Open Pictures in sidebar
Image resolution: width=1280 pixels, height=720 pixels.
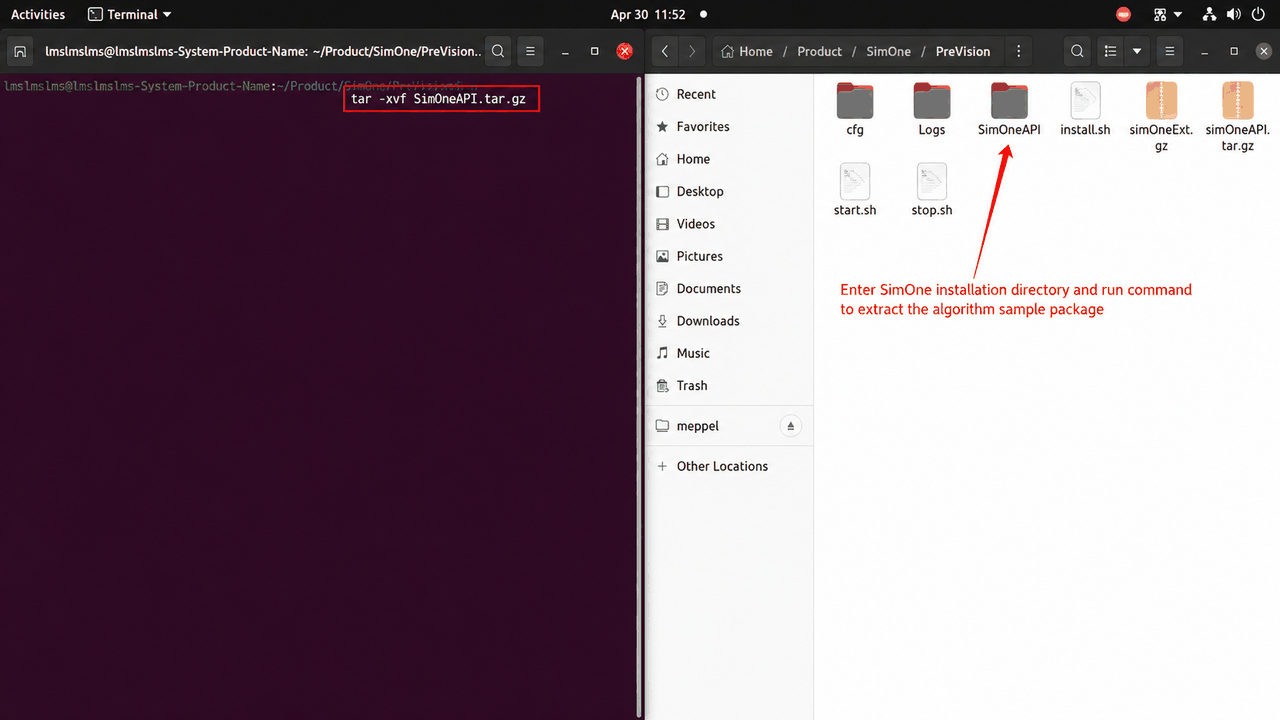729,256
